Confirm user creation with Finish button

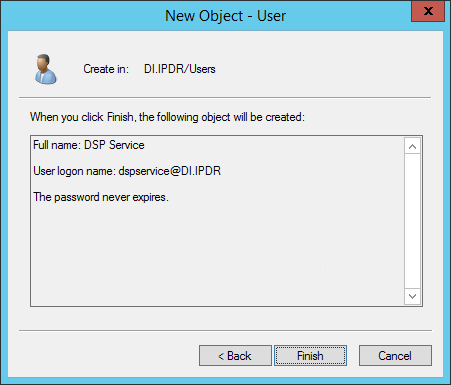(x=310, y=356)
